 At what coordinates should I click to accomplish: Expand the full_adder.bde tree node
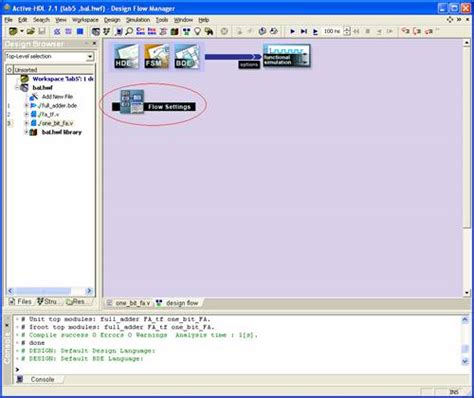[x=26, y=106]
